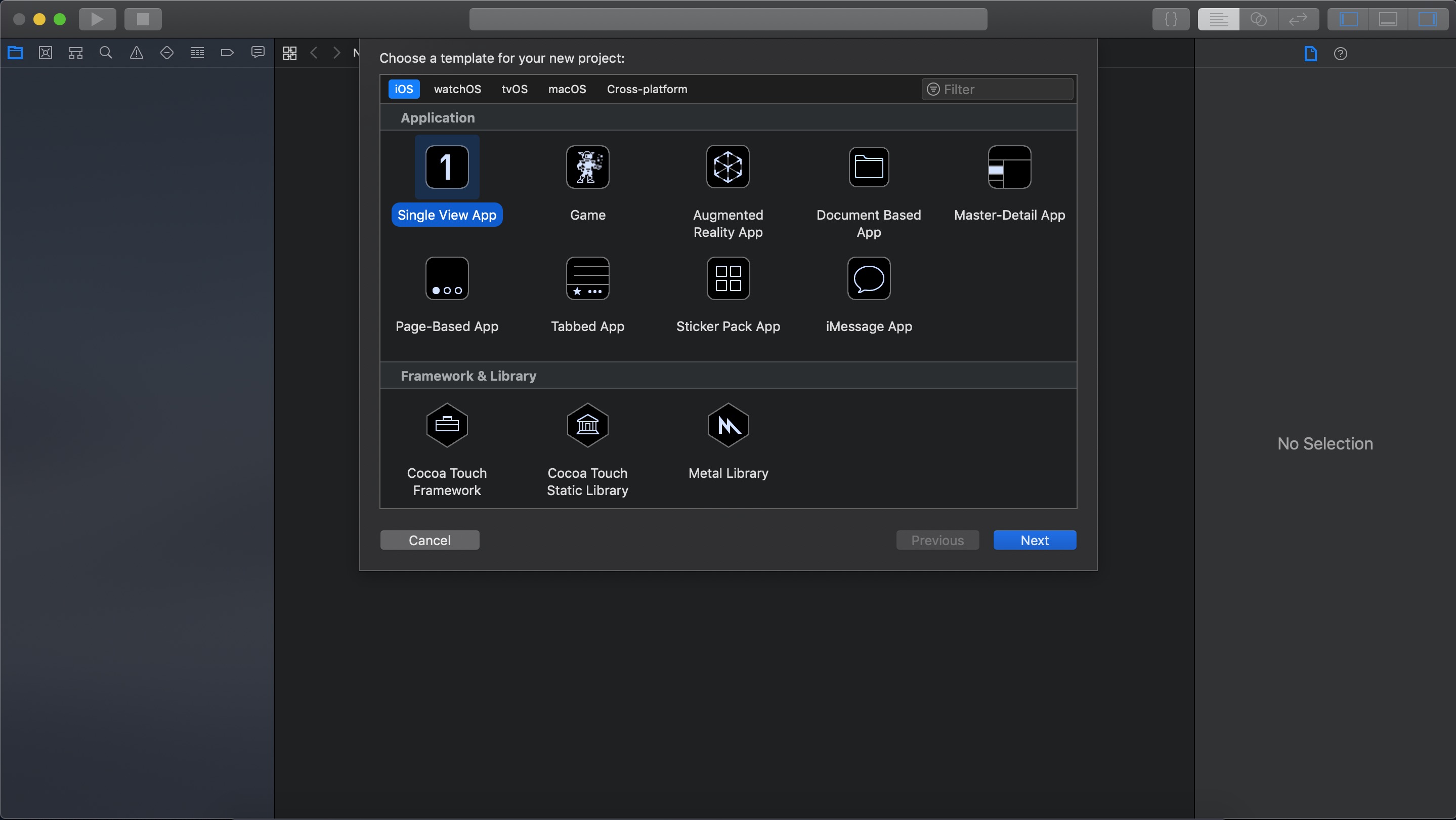Image resolution: width=1456 pixels, height=820 pixels.
Task: Toggle the Navigator left panel
Action: pyautogui.click(x=1349, y=19)
